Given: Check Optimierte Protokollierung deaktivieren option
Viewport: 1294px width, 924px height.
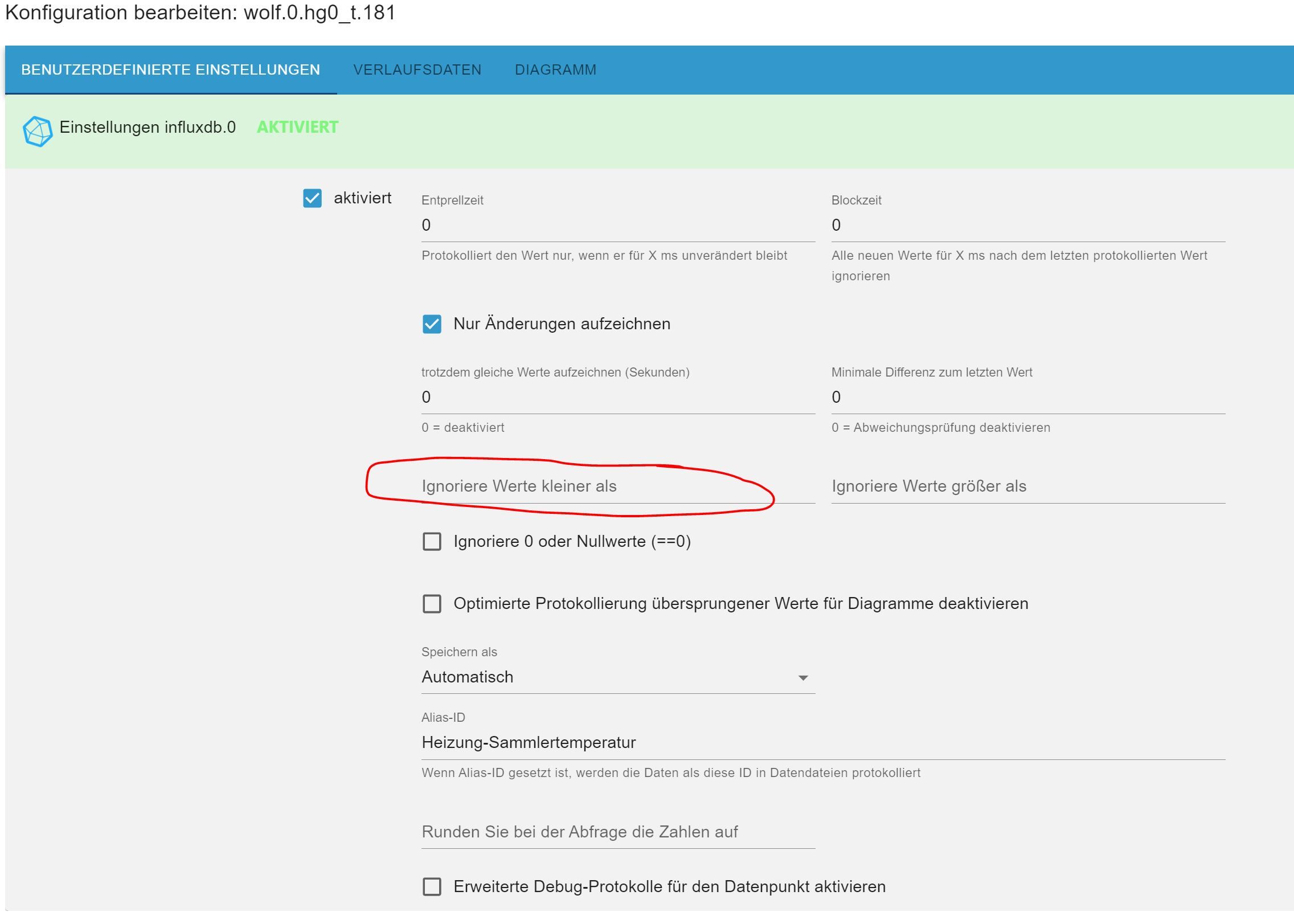Looking at the screenshot, I should [432, 604].
